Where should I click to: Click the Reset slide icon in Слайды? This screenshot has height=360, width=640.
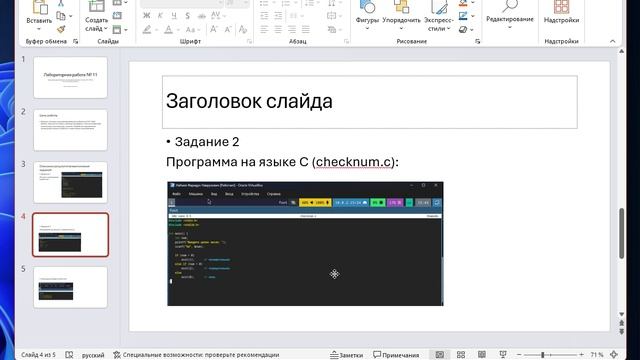pyautogui.click(x=117, y=16)
